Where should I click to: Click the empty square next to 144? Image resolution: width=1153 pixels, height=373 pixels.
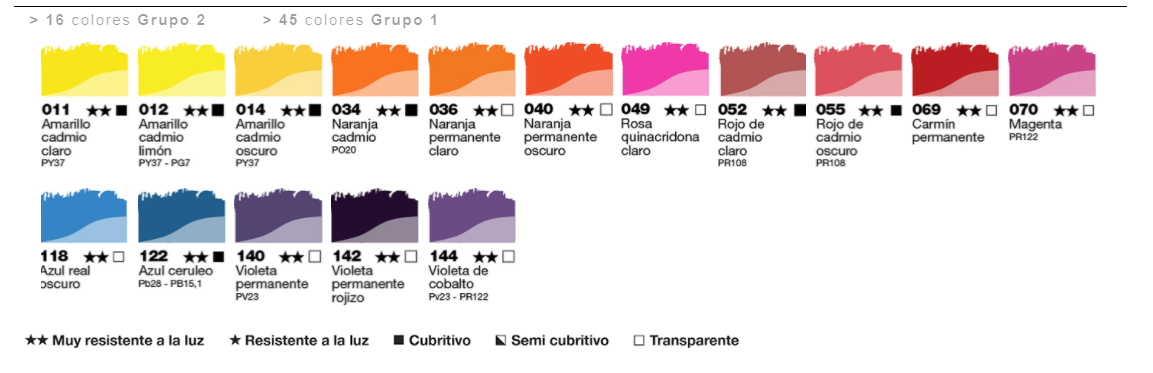click(x=507, y=257)
